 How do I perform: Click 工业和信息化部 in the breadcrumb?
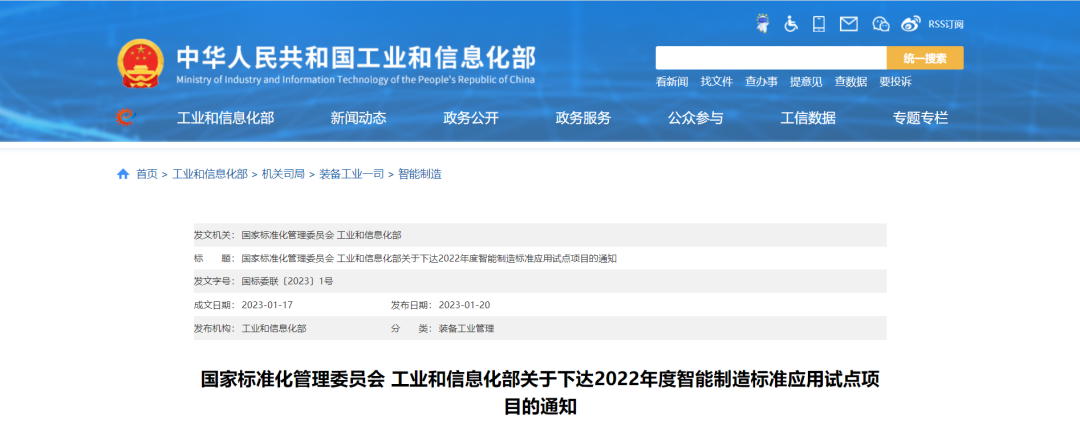[209, 174]
